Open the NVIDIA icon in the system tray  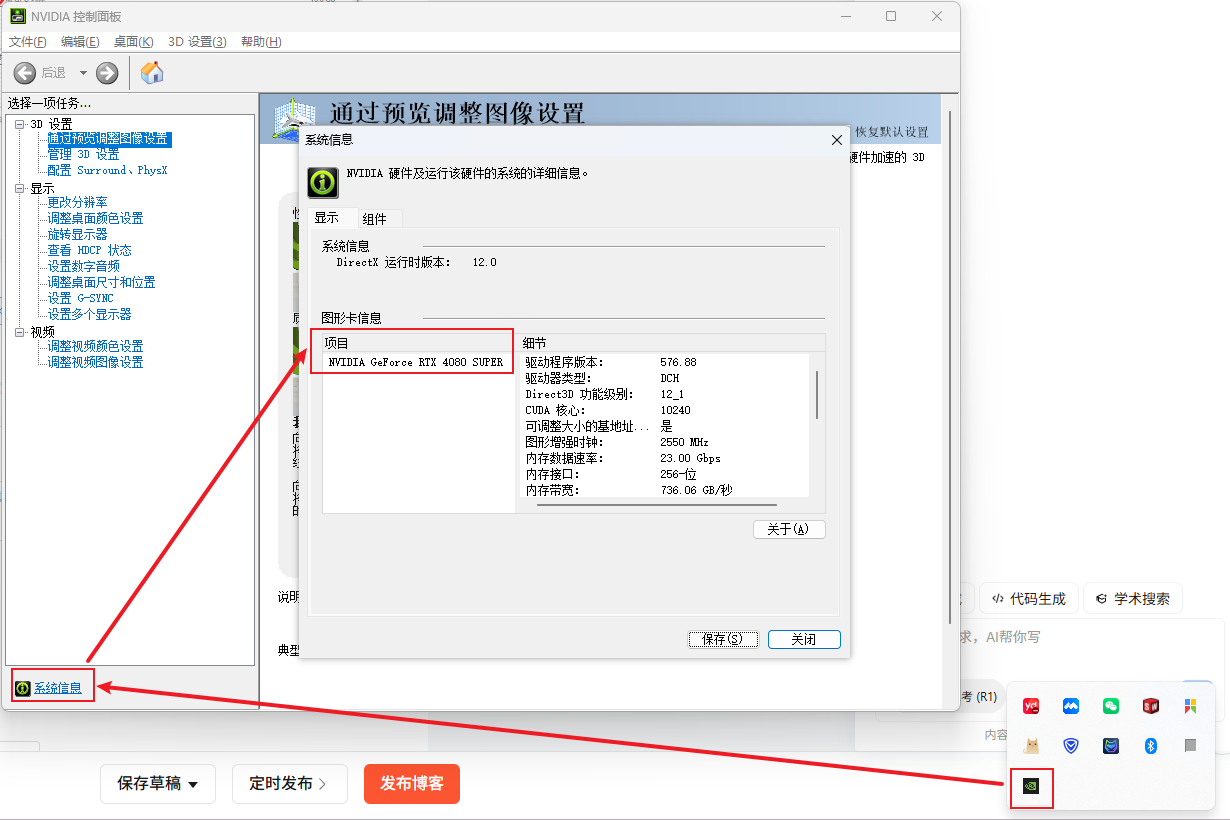coord(1031,786)
